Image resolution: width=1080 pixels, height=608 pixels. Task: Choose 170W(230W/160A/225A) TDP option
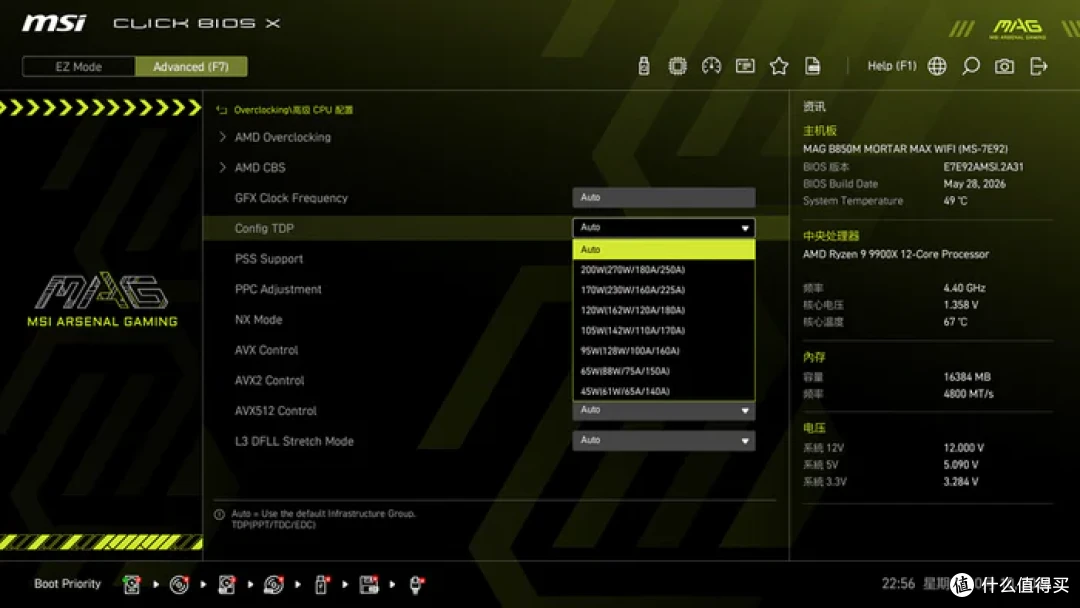663,290
